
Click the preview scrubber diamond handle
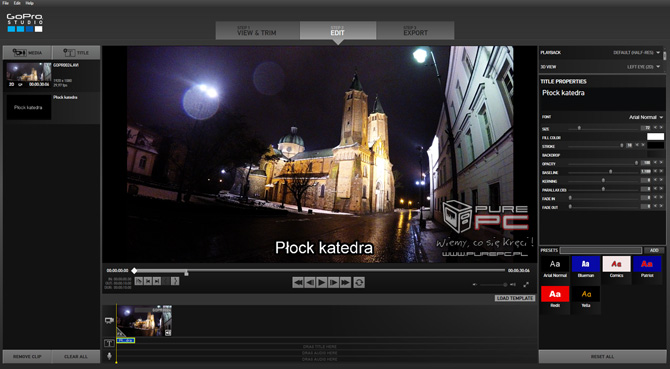(x=134, y=271)
